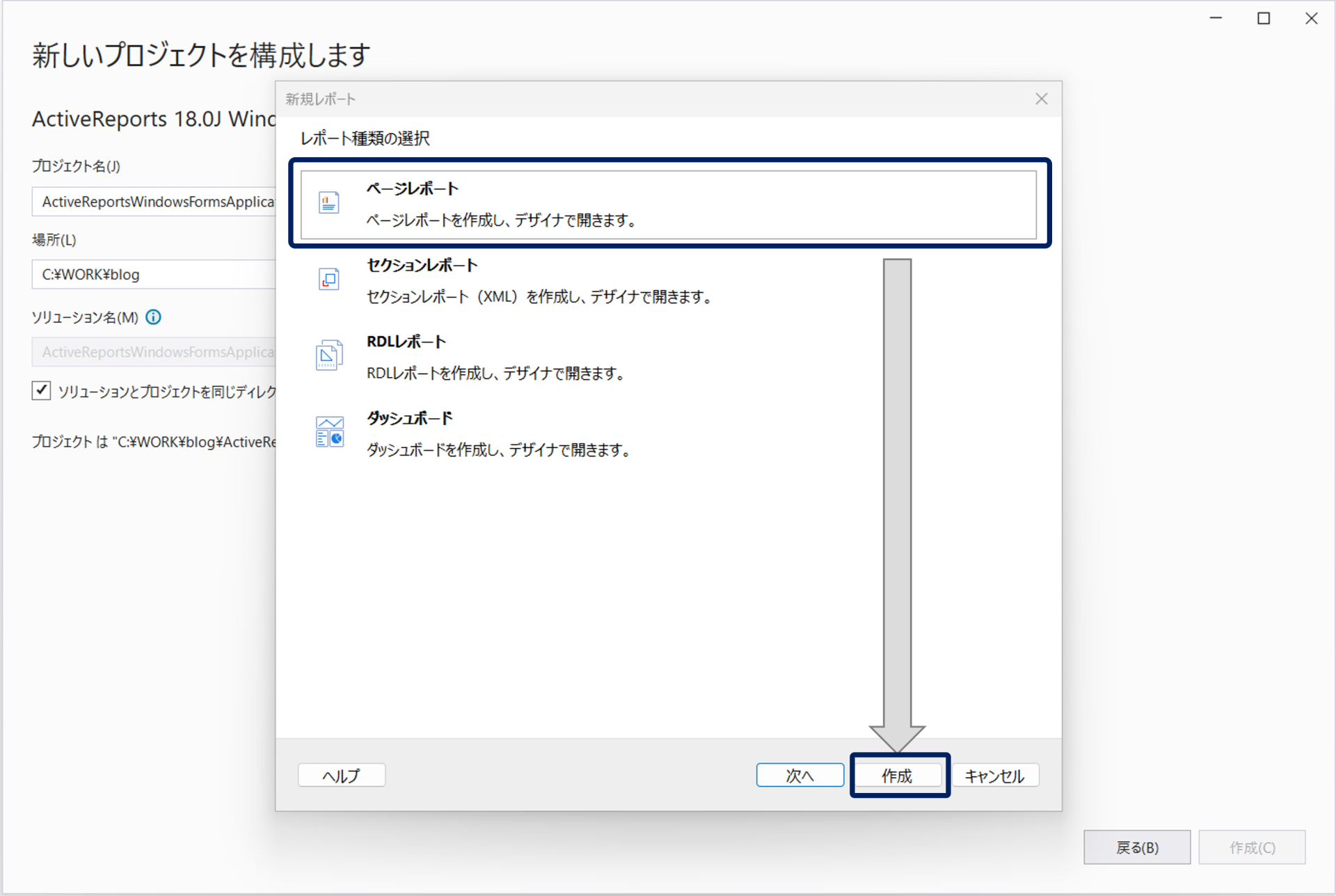The width and height of the screenshot is (1336, 896).
Task: Focus the プロジェクト名 input field
Action: pyautogui.click(x=154, y=202)
